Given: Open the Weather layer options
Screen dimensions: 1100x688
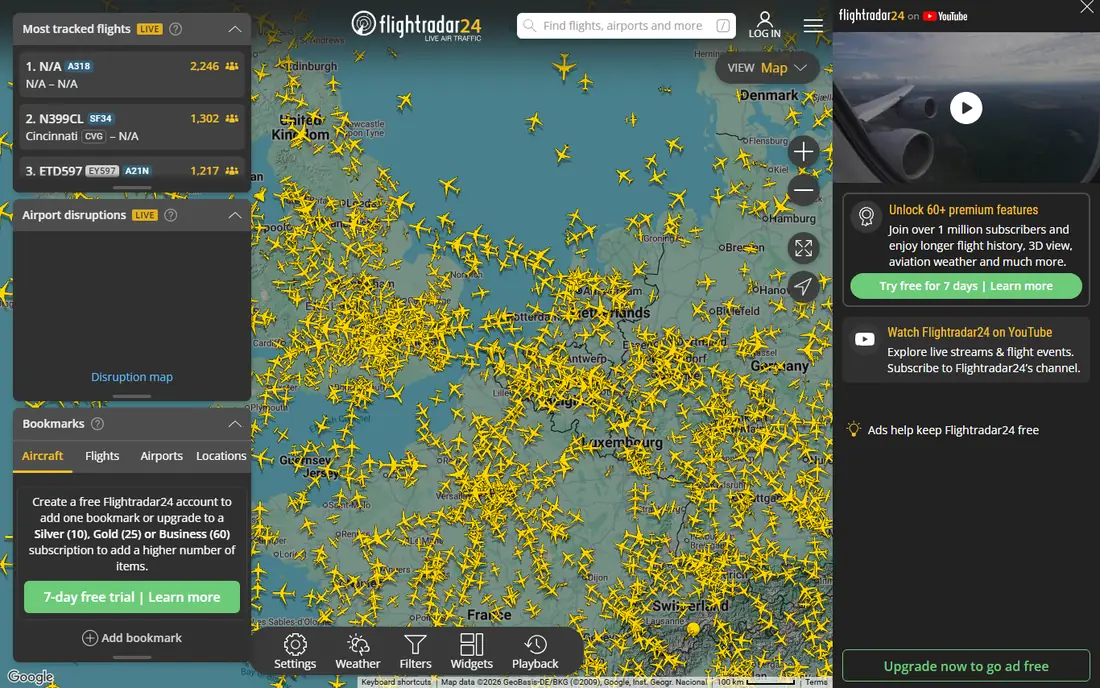Looking at the screenshot, I should [357, 652].
